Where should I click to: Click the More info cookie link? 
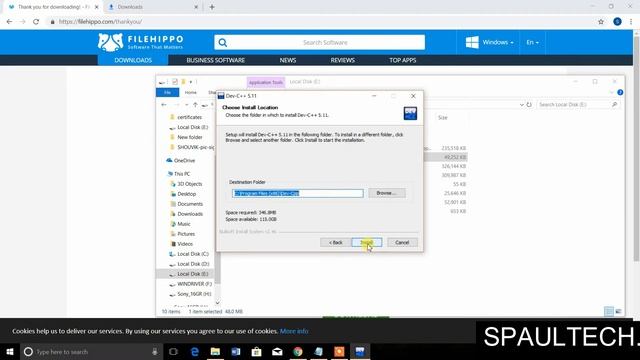pos(294,331)
